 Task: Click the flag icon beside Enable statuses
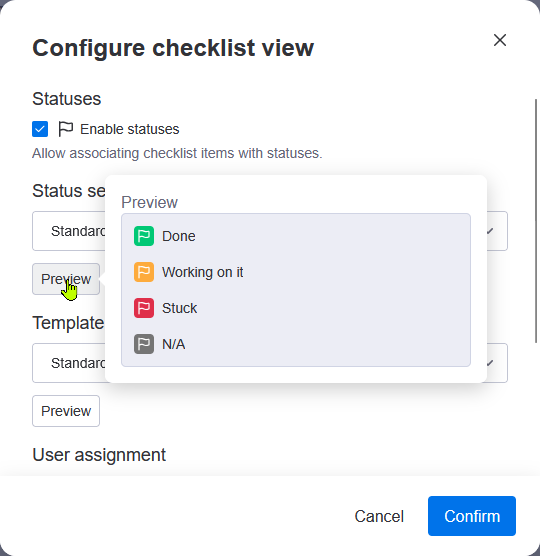click(x=66, y=129)
